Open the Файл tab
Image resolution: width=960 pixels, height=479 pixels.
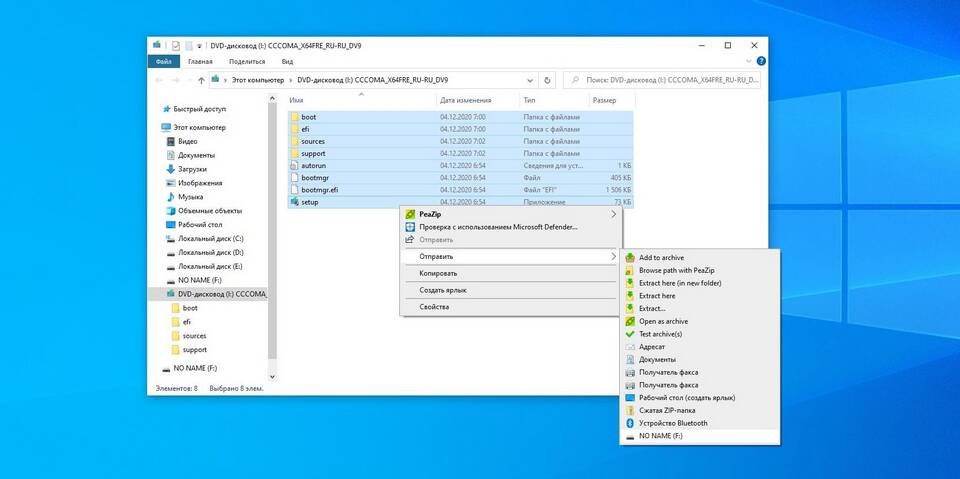click(x=164, y=61)
